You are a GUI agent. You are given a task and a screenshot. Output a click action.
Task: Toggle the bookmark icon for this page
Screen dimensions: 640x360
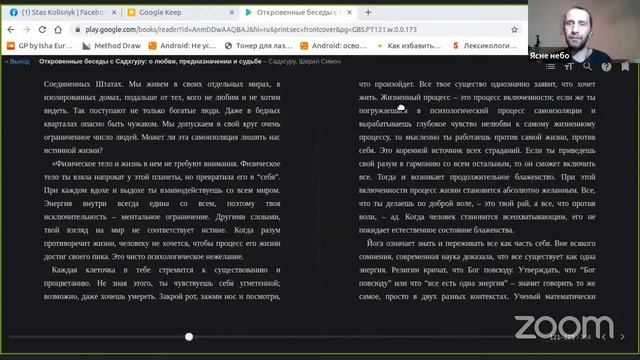coord(625,67)
